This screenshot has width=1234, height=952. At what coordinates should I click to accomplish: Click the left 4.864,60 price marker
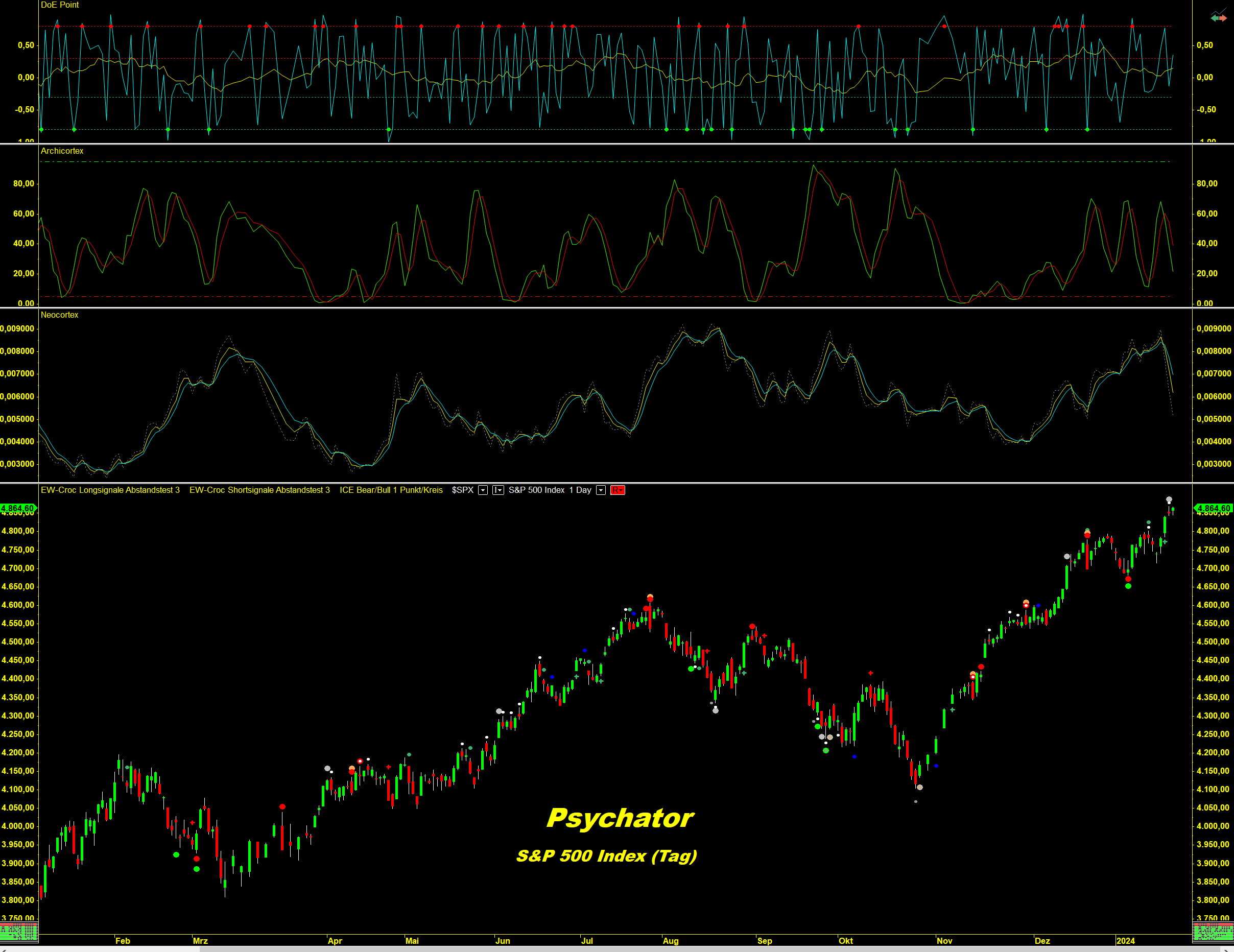coord(18,508)
